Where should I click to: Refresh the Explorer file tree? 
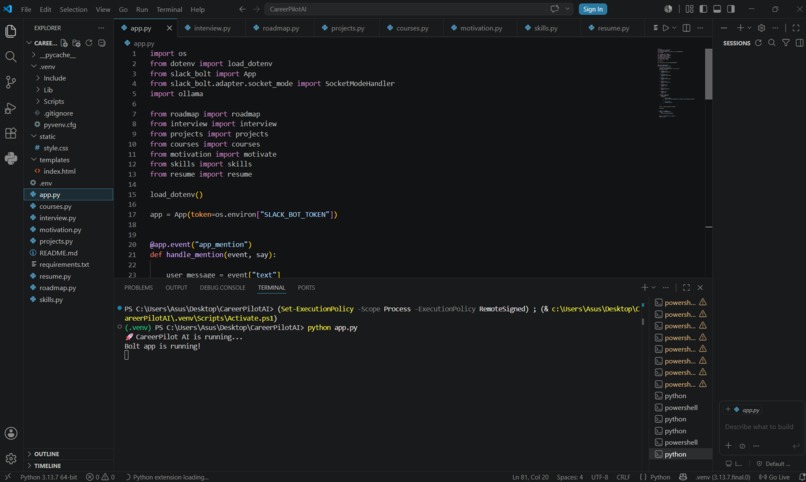point(89,43)
